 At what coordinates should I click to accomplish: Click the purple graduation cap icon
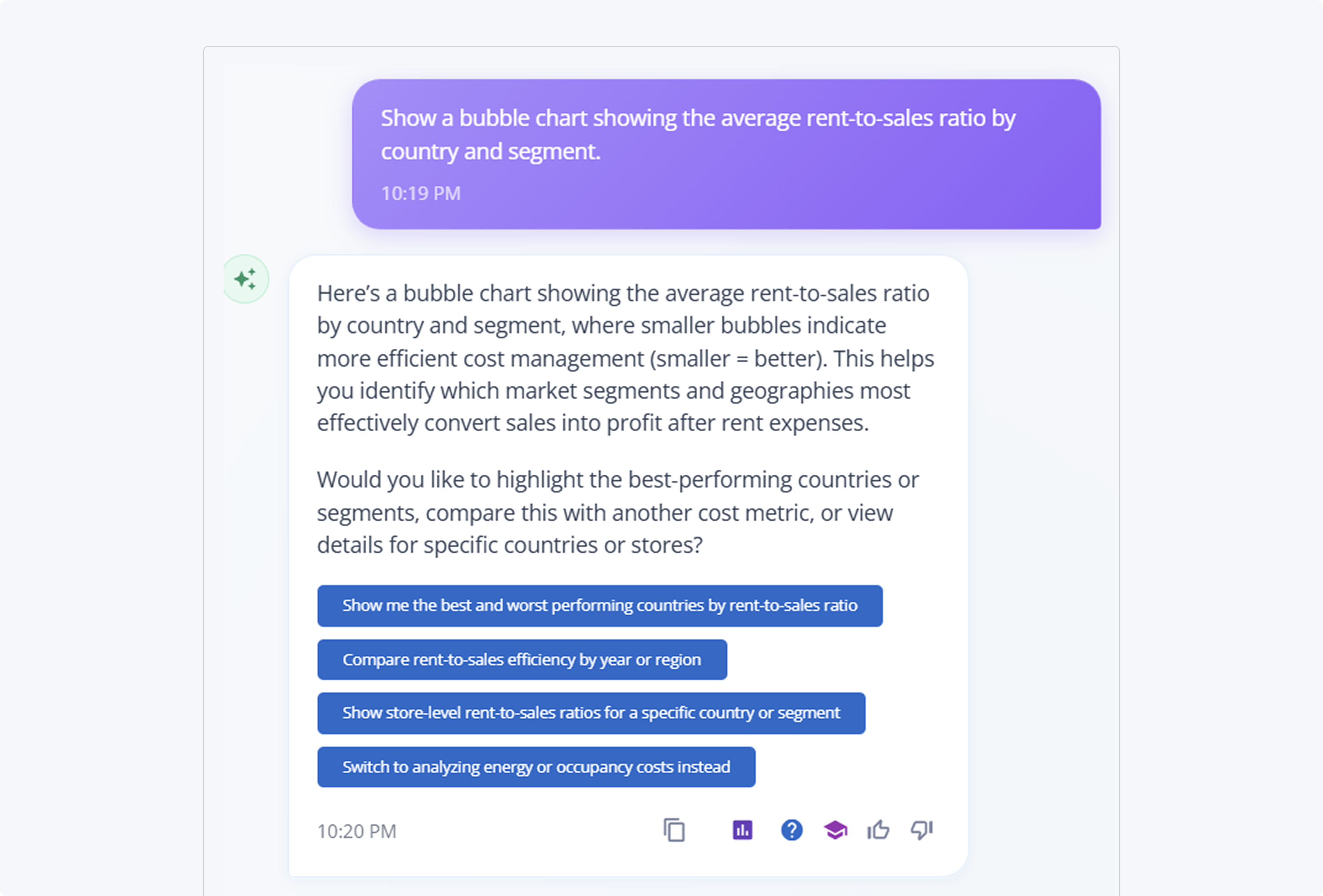[835, 830]
